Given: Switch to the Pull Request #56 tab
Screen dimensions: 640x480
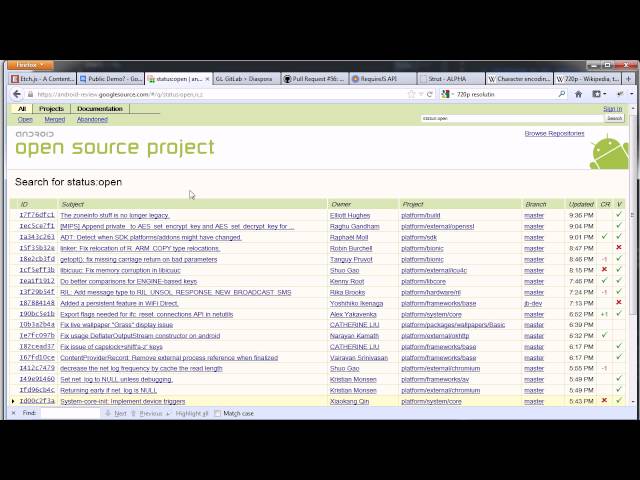Looking at the screenshot, I should 314,79.
